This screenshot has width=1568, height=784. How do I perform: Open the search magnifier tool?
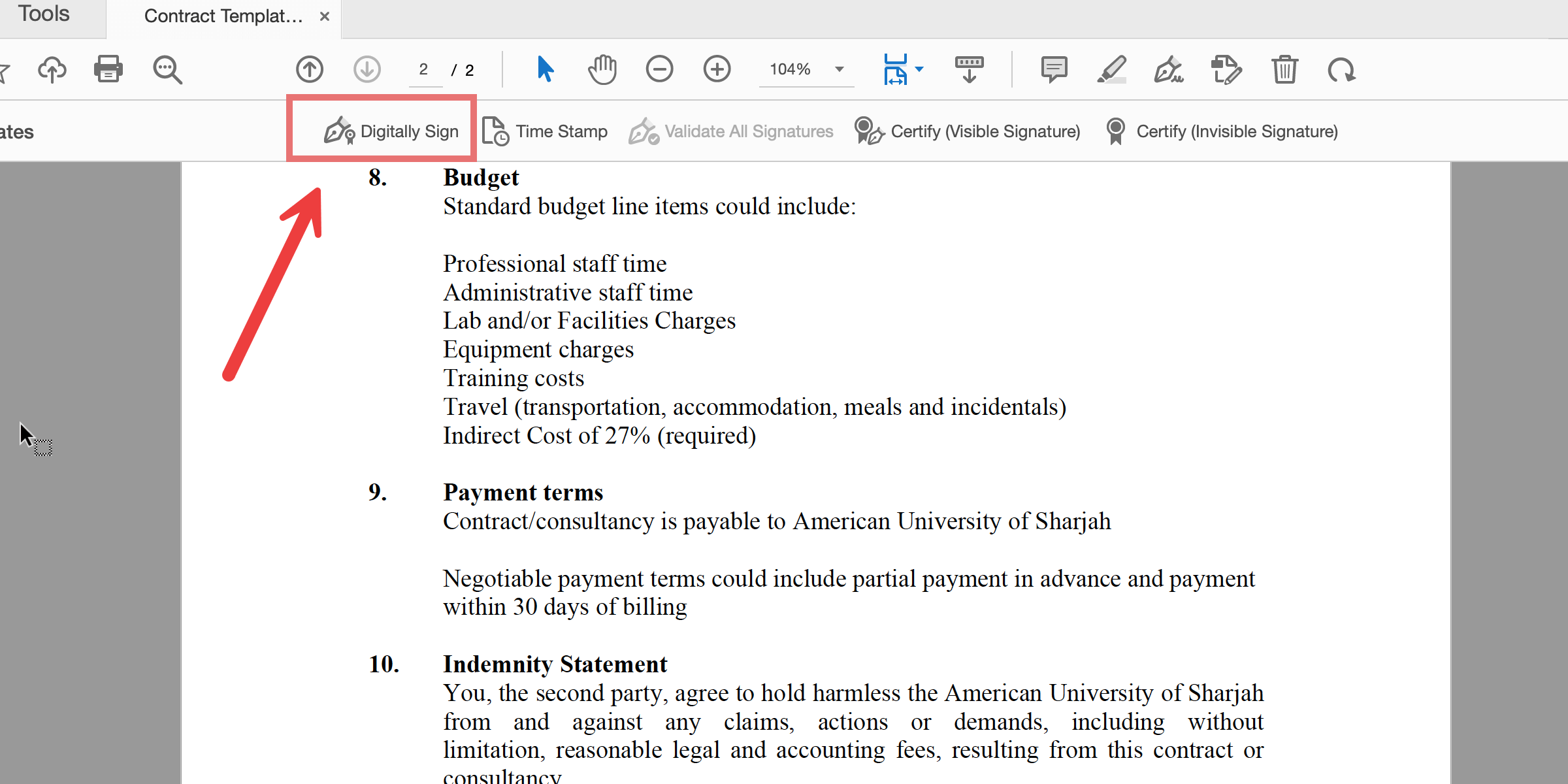(x=167, y=69)
